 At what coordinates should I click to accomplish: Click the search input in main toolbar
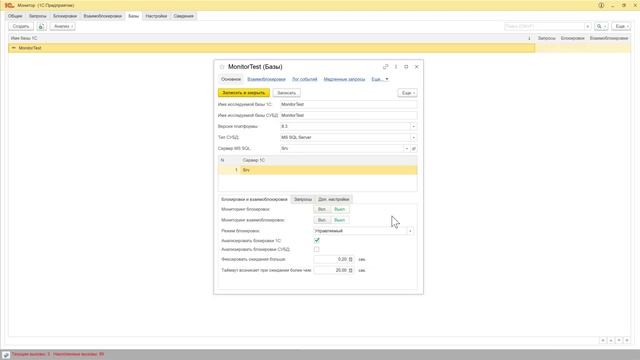pyautogui.click(x=544, y=27)
